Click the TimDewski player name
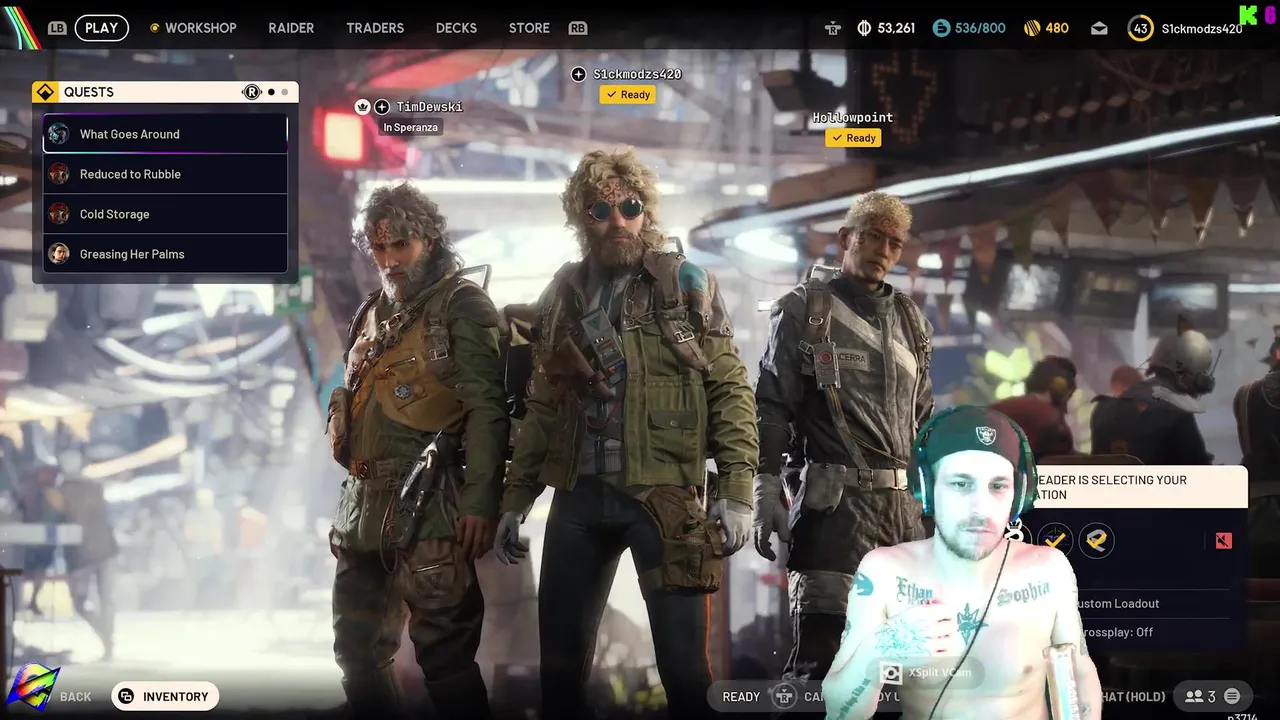 (430, 107)
